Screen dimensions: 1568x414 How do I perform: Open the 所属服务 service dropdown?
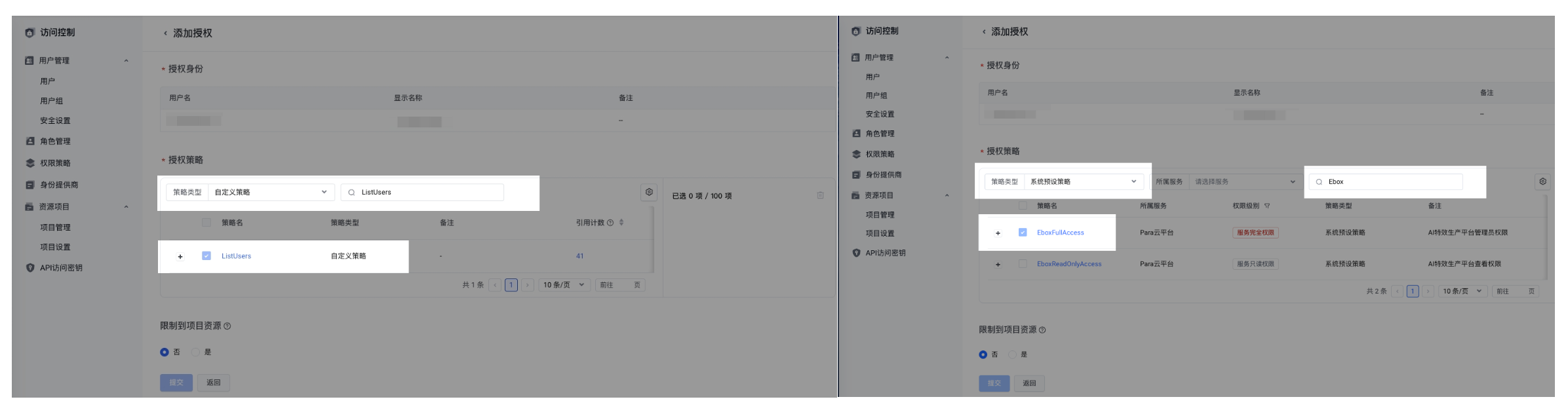(x=1244, y=181)
